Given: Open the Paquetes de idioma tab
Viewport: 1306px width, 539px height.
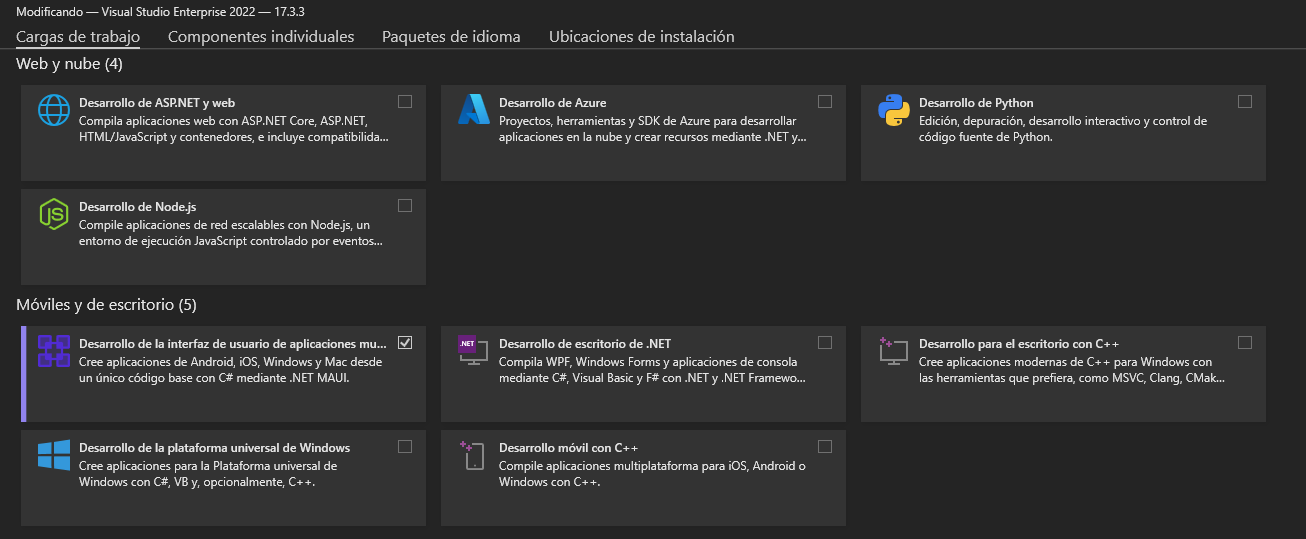Looking at the screenshot, I should click(x=451, y=37).
